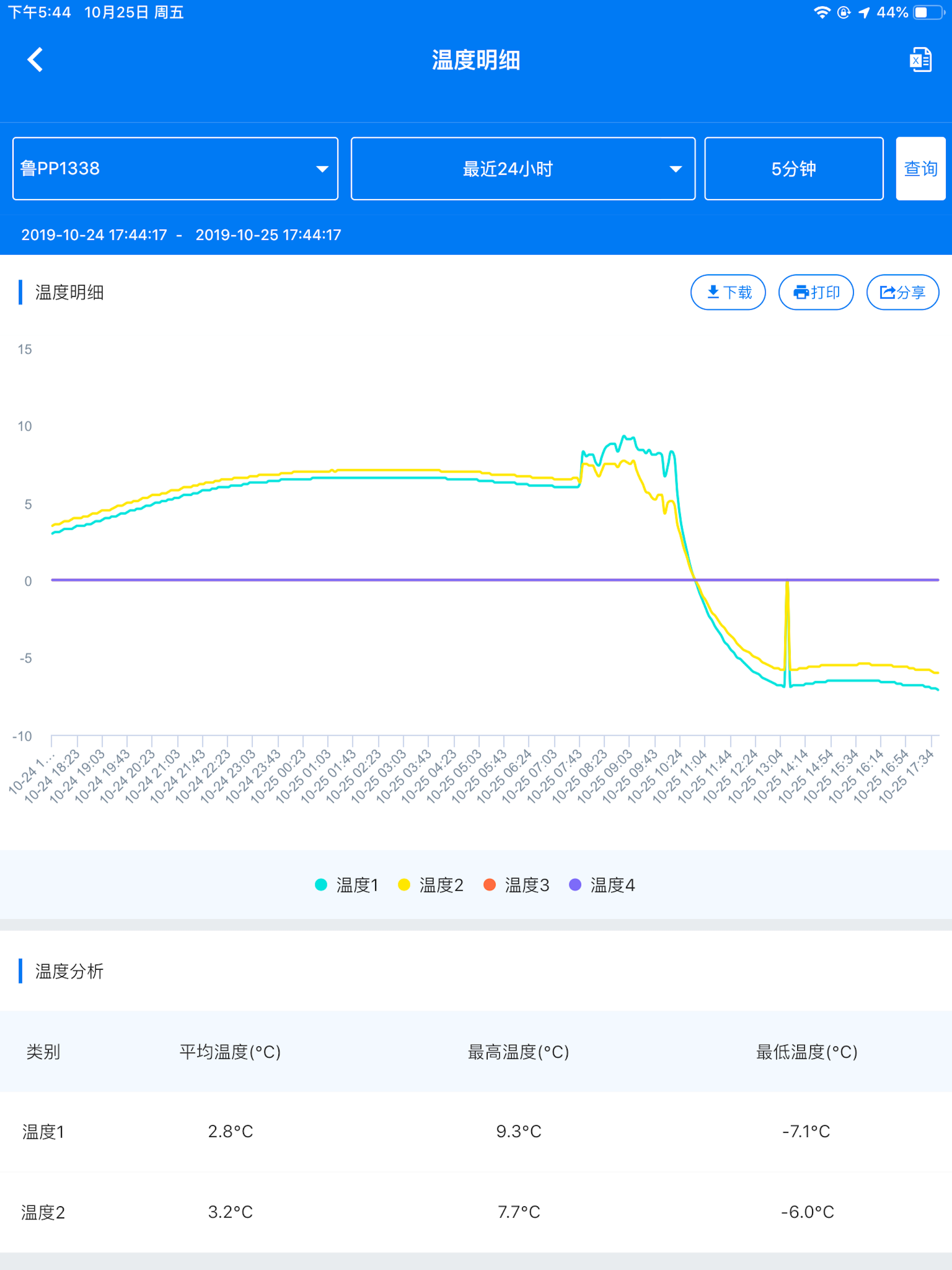Viewport: 952px width, 1270px height.
Task: Click the 平均温度(°C) column header
Action: pyautogui.click(x=230, y=1051)
